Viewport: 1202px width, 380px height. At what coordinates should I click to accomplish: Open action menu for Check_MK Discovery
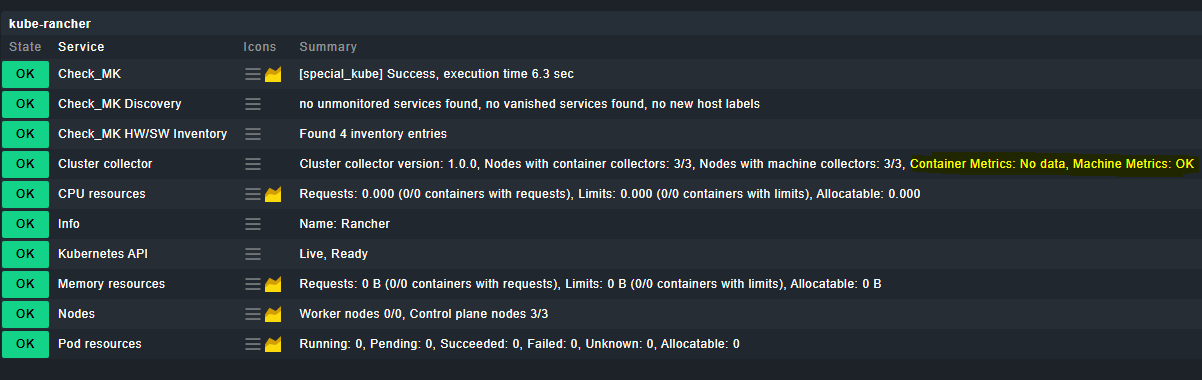pyautogui.click(x=253, y=104)
